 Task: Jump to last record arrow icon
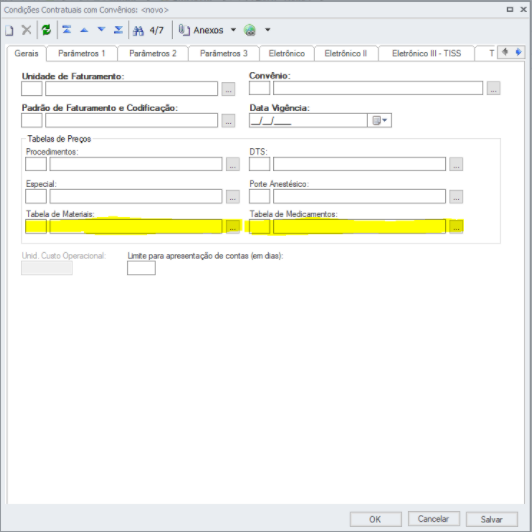point(118,30)
